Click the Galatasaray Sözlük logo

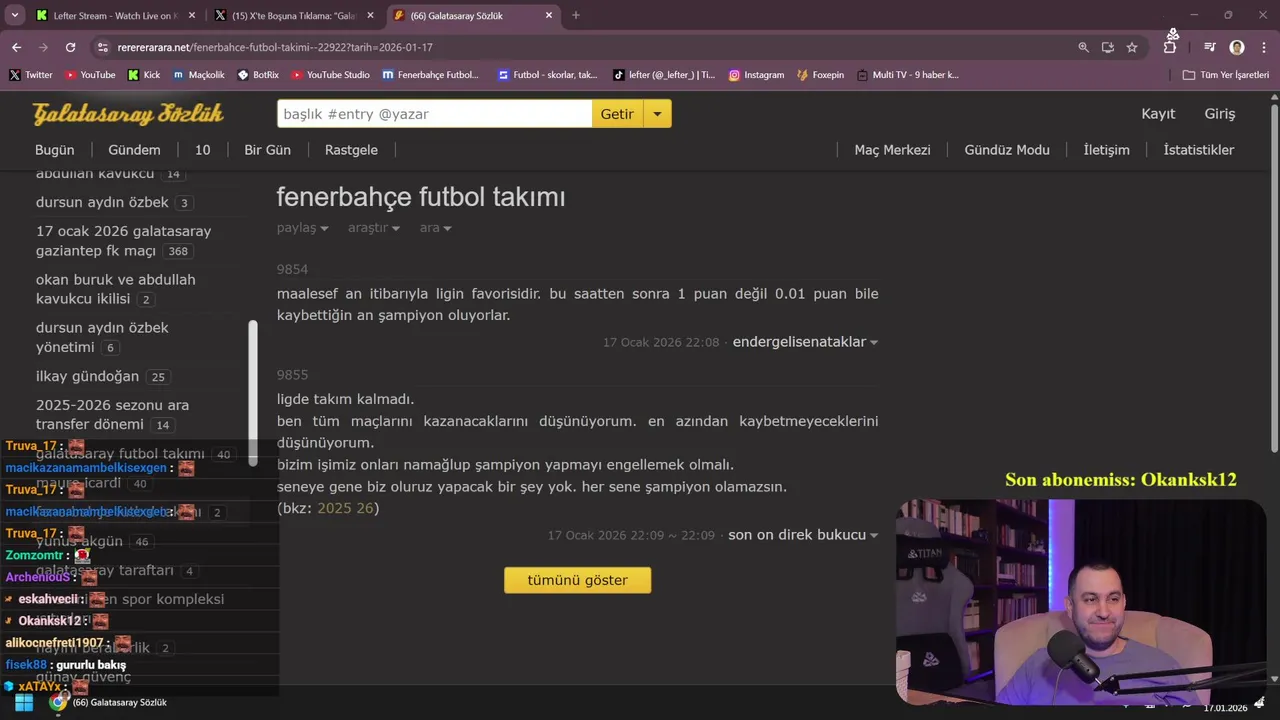(x=128, y=114)
